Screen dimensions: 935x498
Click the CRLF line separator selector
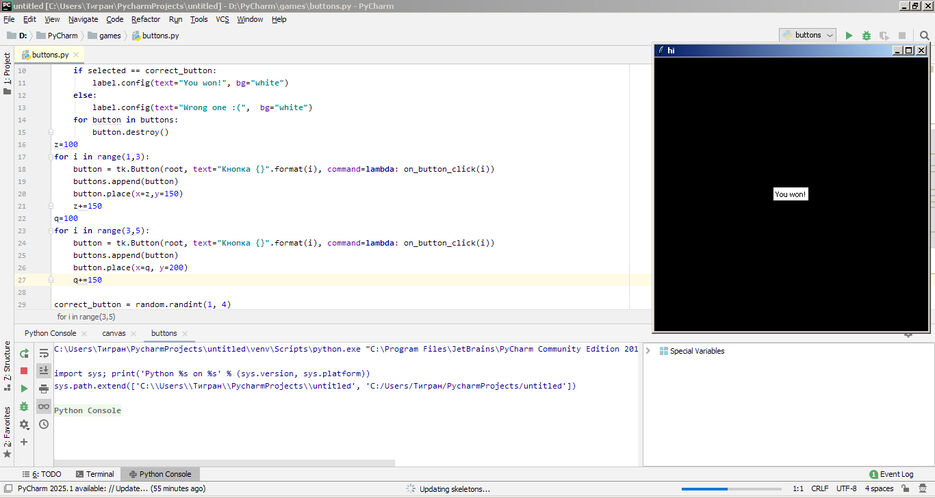819,488
